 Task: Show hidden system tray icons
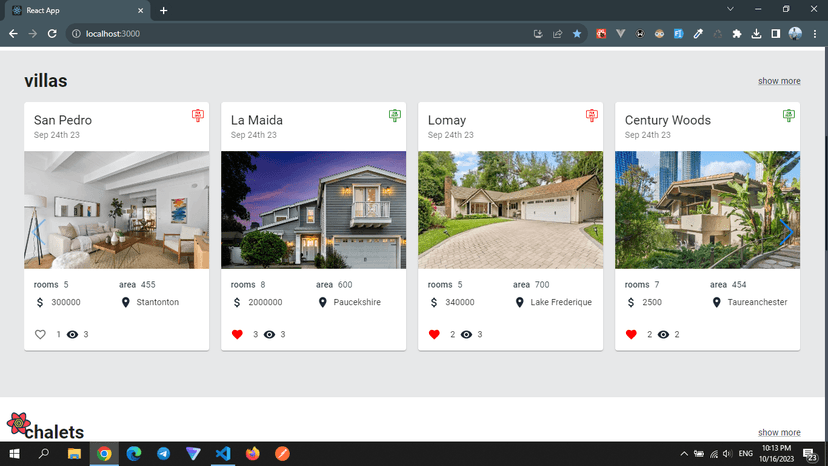point(684,454)
